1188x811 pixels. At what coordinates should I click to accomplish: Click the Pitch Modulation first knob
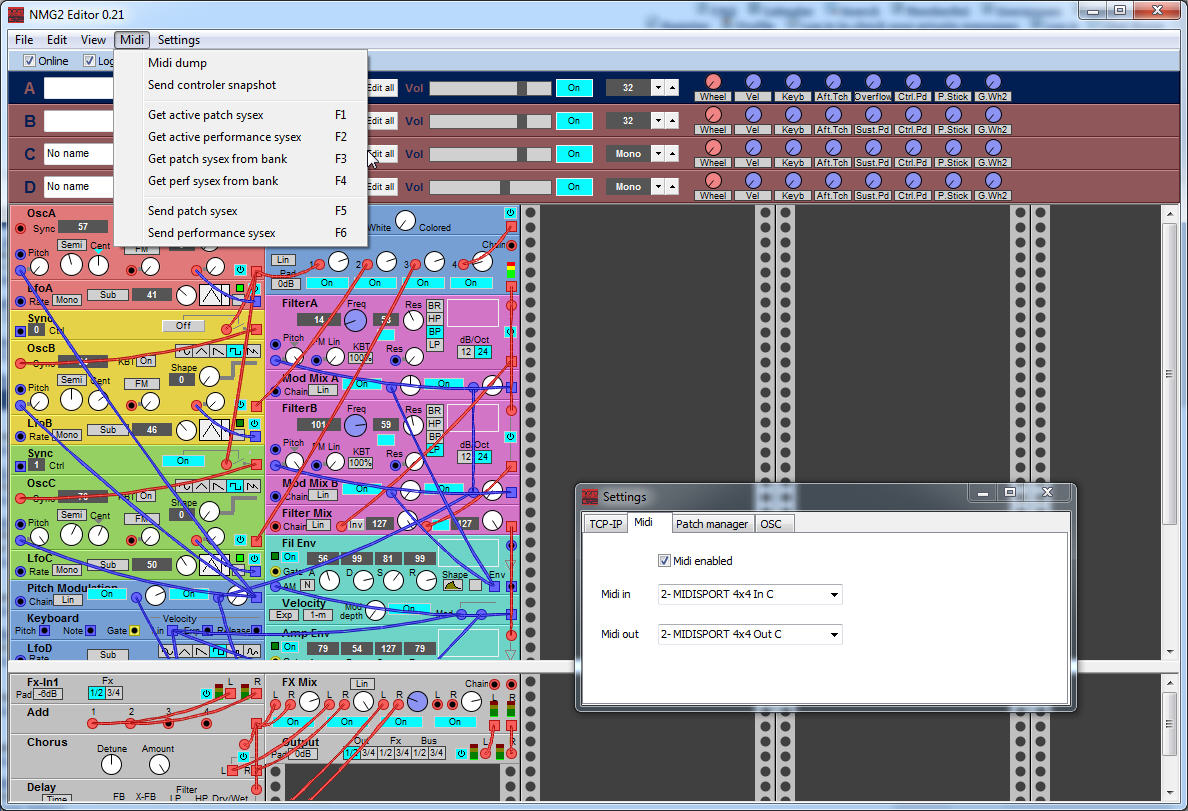[x=155, y=596]
